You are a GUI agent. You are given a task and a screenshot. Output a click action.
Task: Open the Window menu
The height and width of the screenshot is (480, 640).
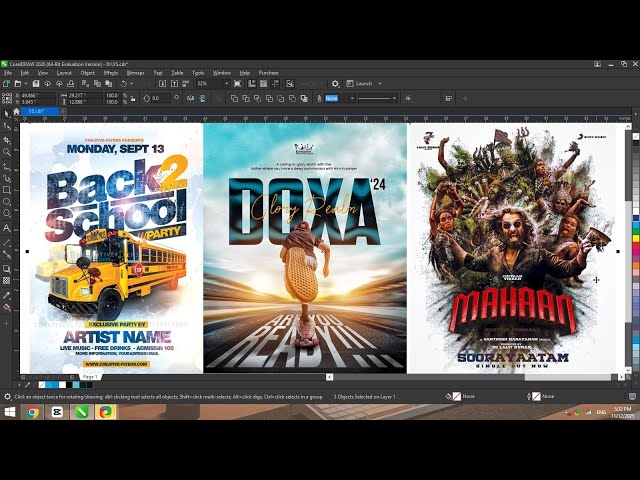[222, 73]
